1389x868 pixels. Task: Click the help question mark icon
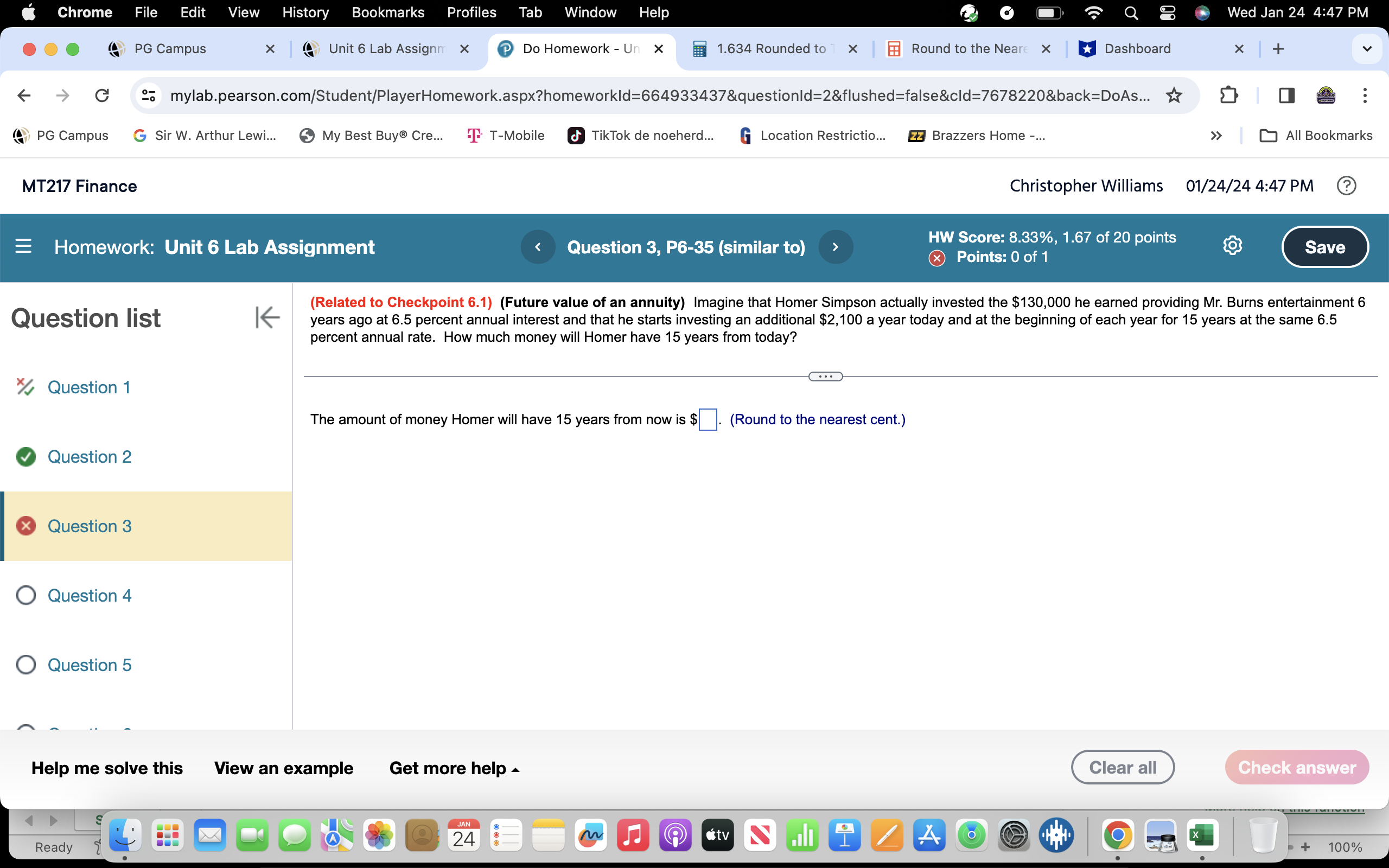[1346, 186]
